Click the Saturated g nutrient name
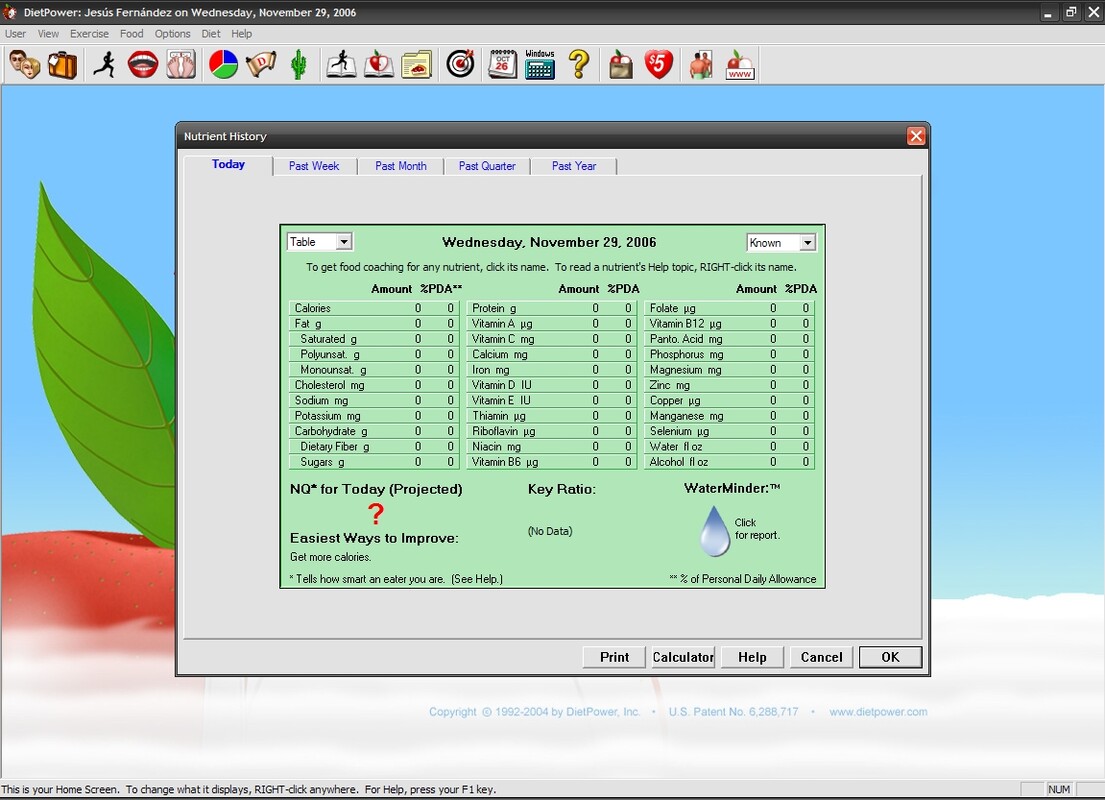 click(x=328, y=339)
